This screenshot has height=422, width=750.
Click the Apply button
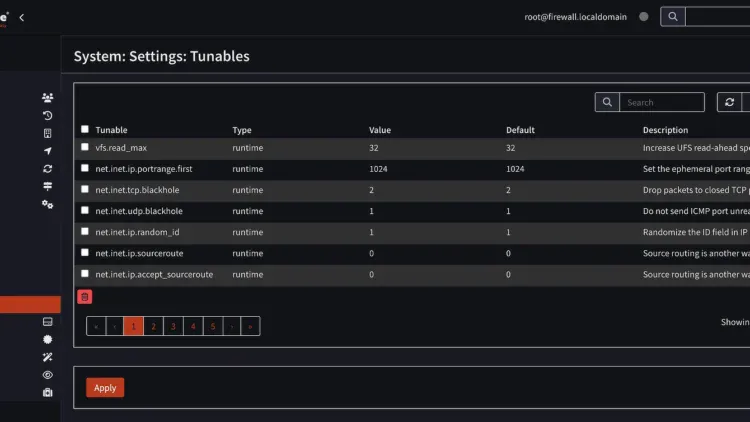(x=105, y=388)
